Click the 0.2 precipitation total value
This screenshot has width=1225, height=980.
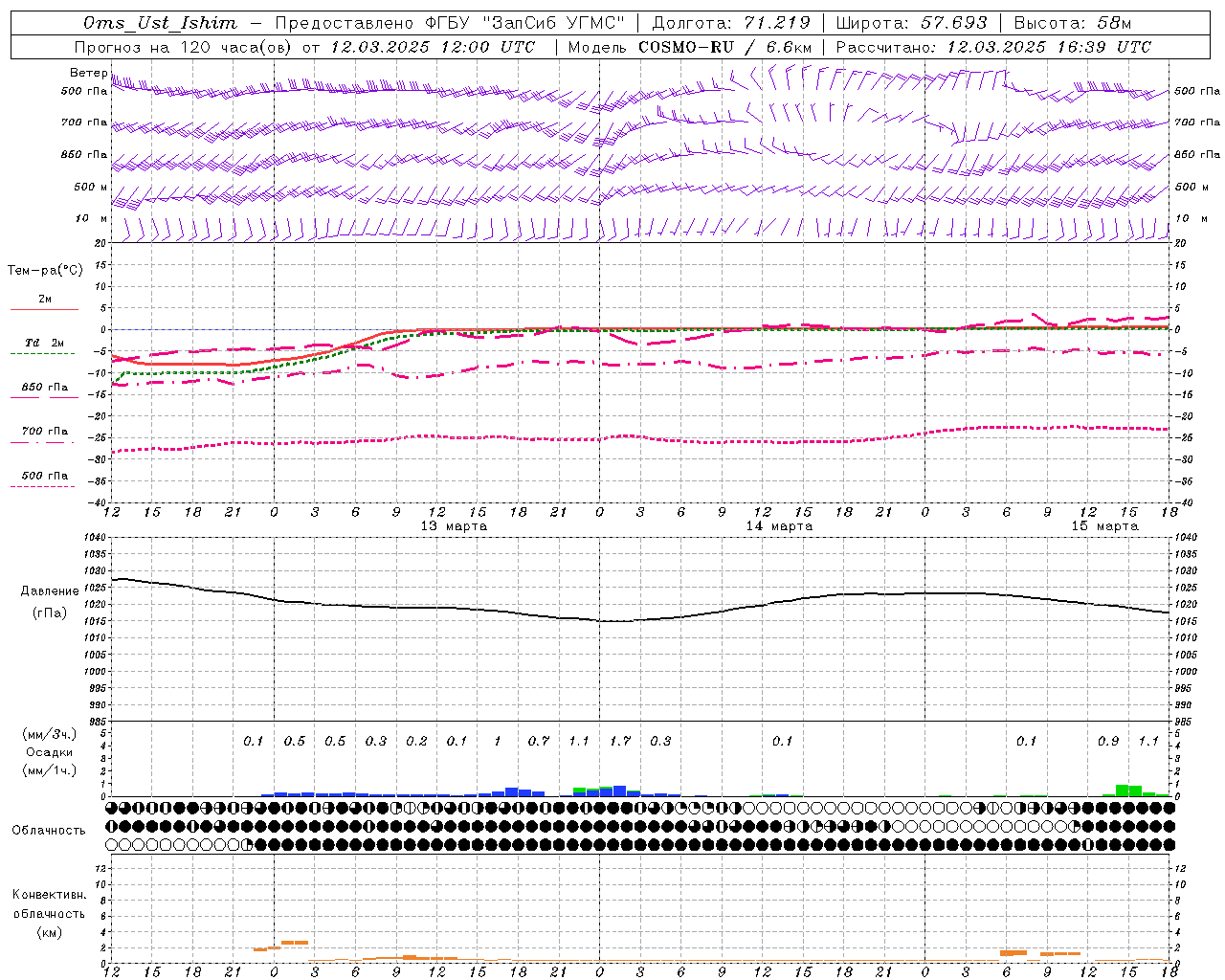[416, 742]
